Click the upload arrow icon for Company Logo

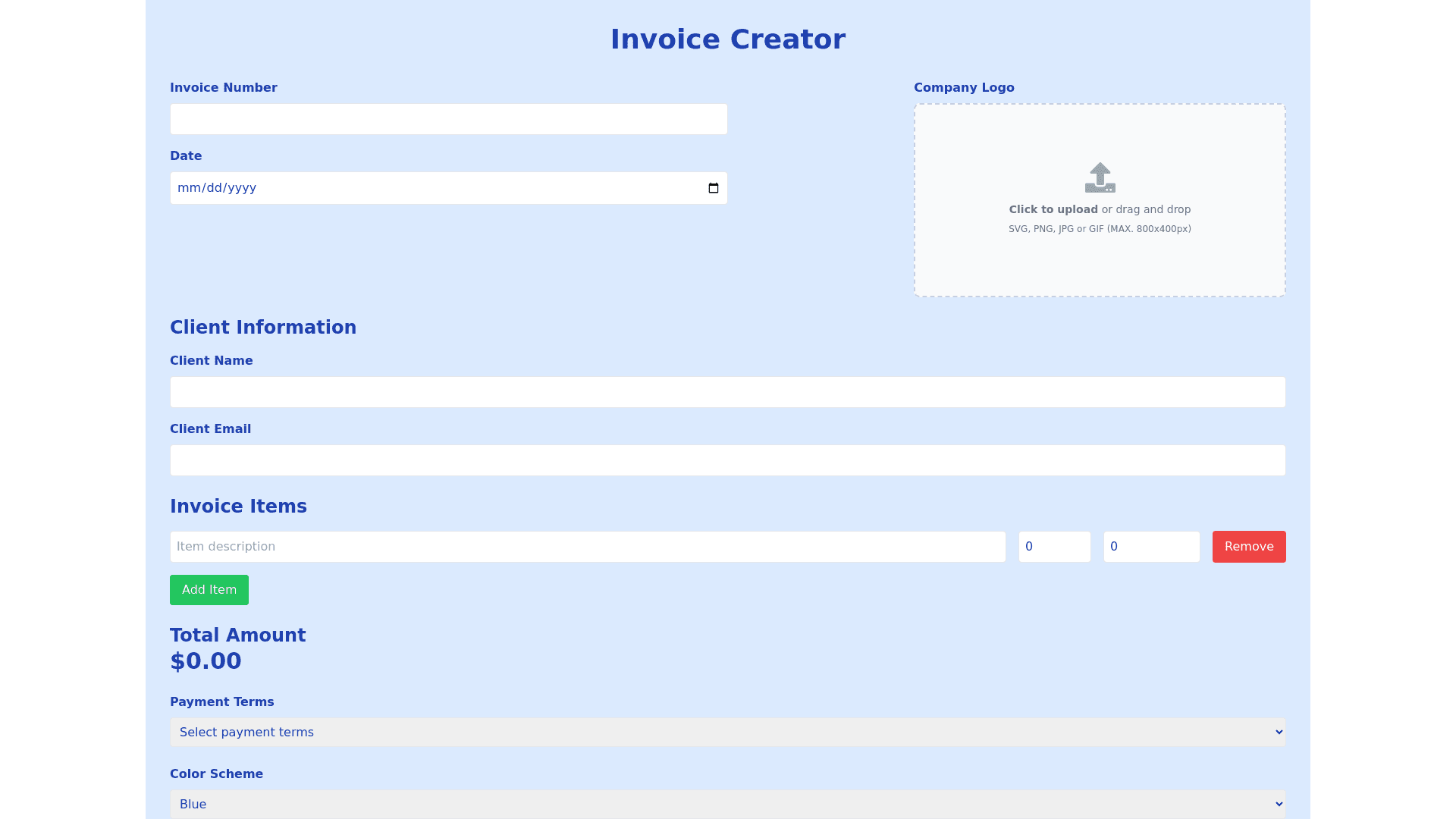point(1100,178)
